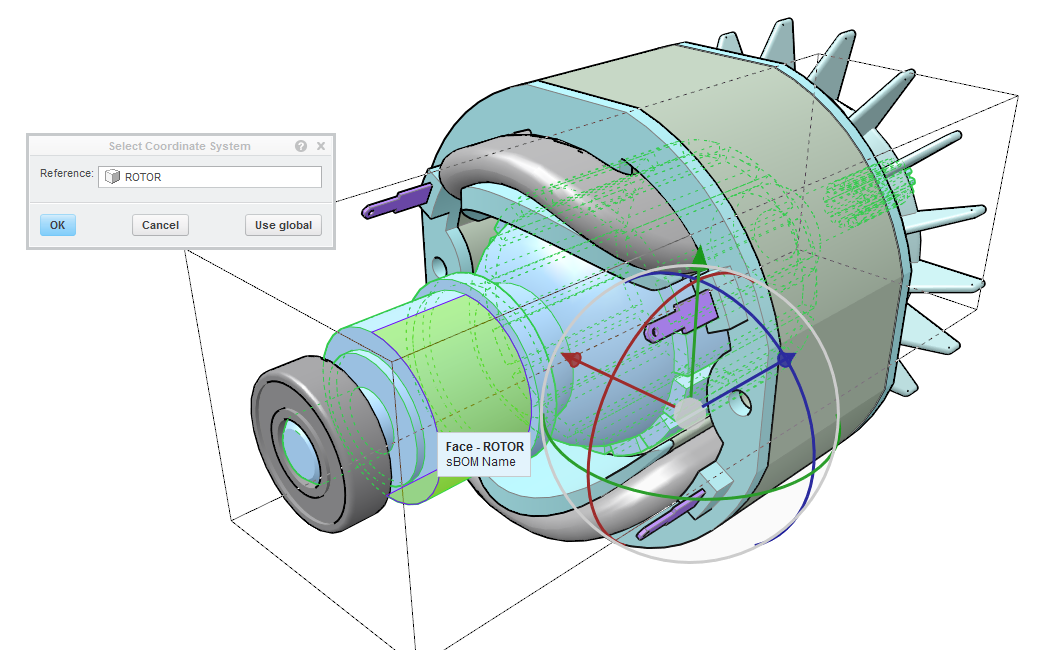Screen dimensions: 1039x650
Task: Click the gizmo's center origin sphere
Action: point(690,412)
